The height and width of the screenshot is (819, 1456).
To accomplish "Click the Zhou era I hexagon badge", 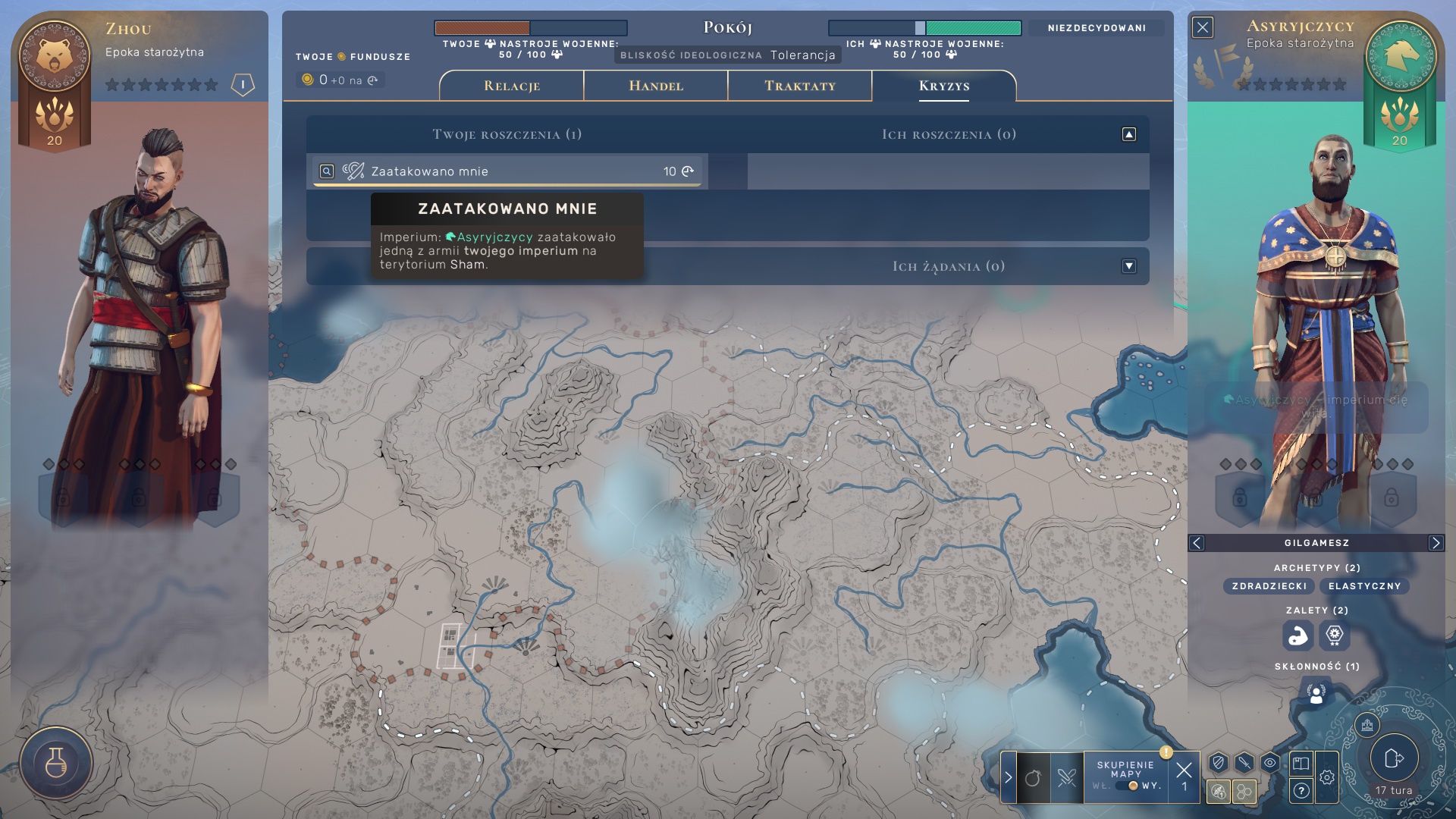I will coord(243,85).
